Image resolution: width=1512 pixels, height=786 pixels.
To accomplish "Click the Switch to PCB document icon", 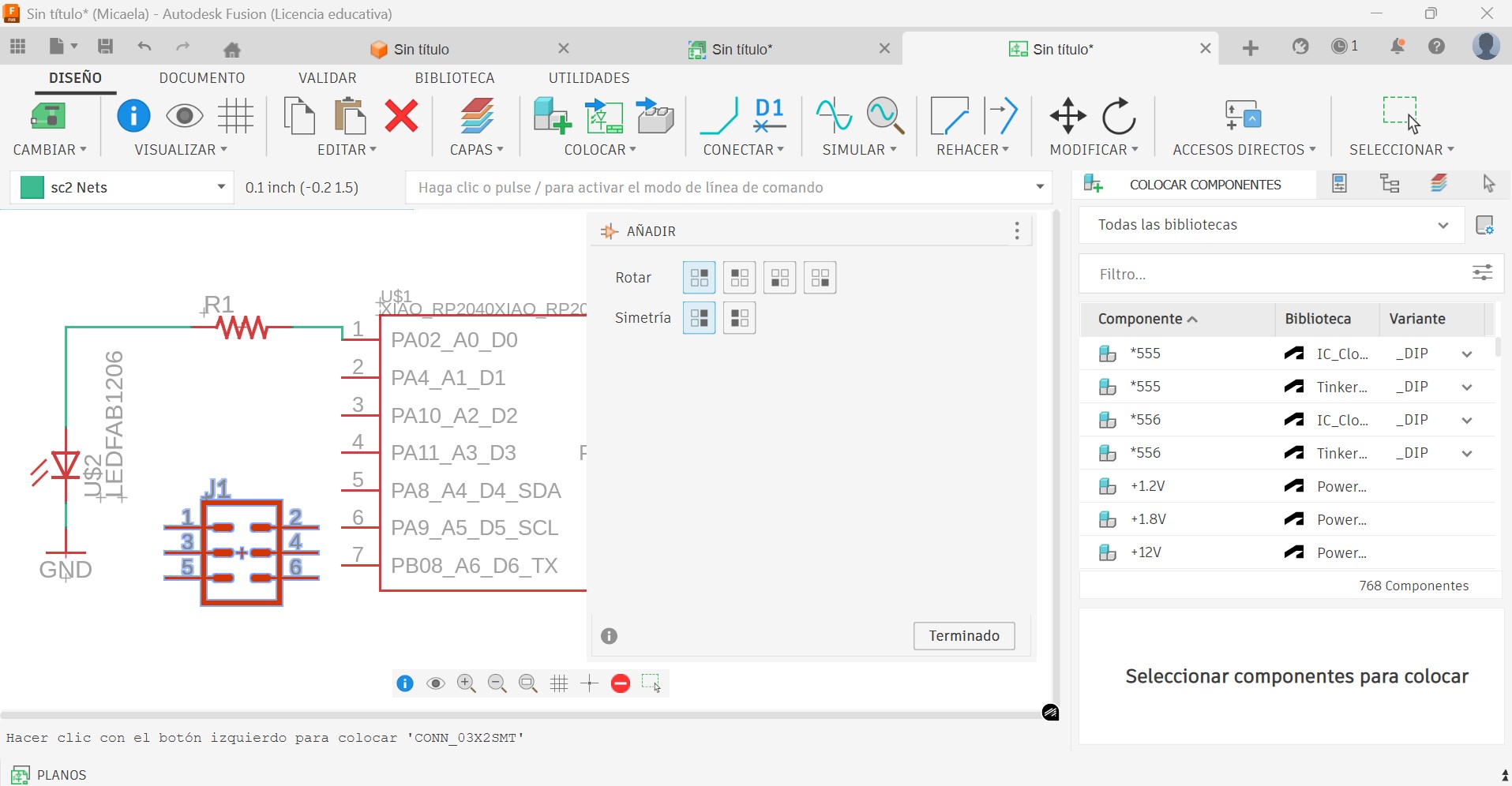I will 47,116.
